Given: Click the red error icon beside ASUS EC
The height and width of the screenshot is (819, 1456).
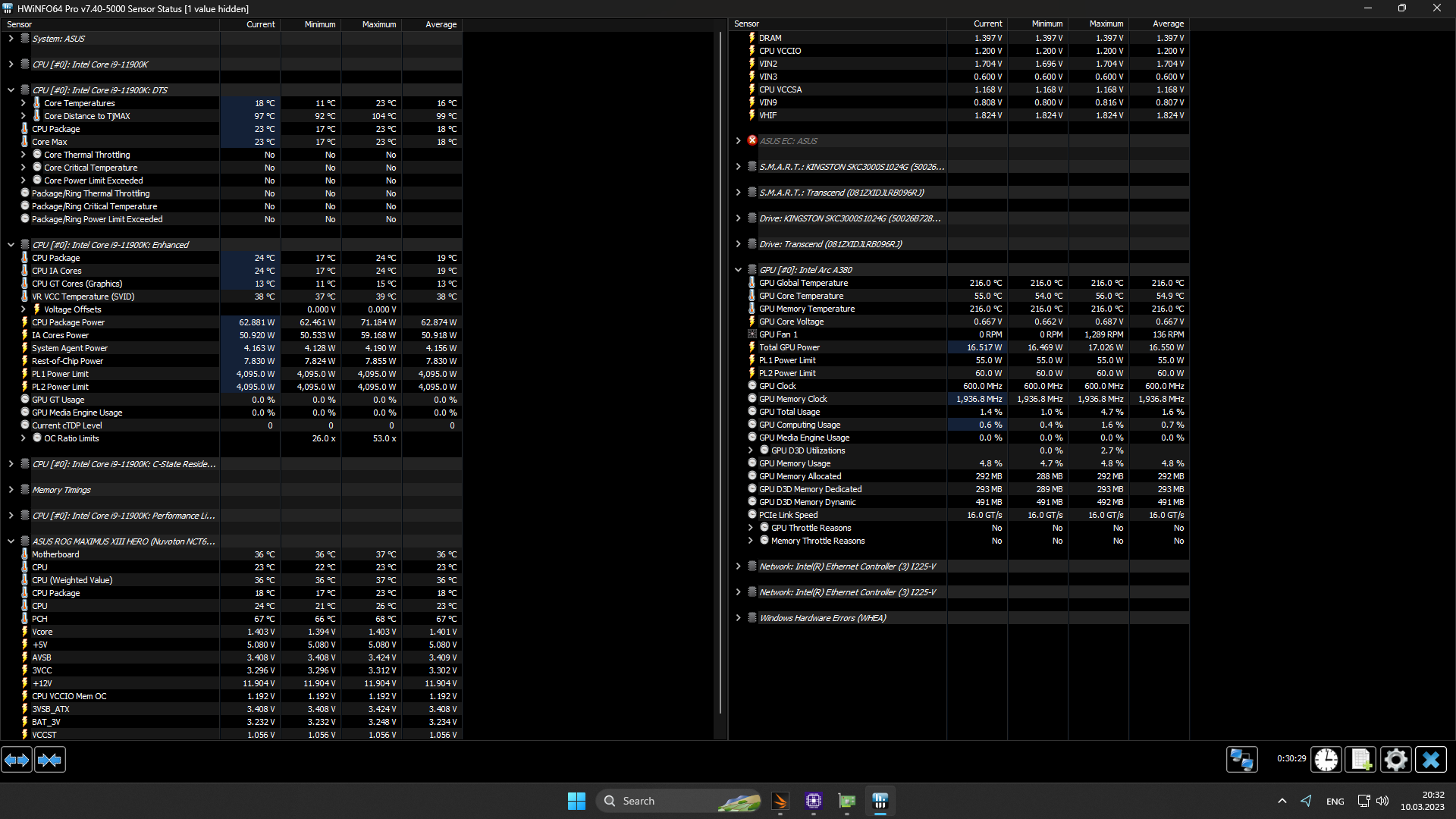Looking at the screenshot, I should coord(752,141).
